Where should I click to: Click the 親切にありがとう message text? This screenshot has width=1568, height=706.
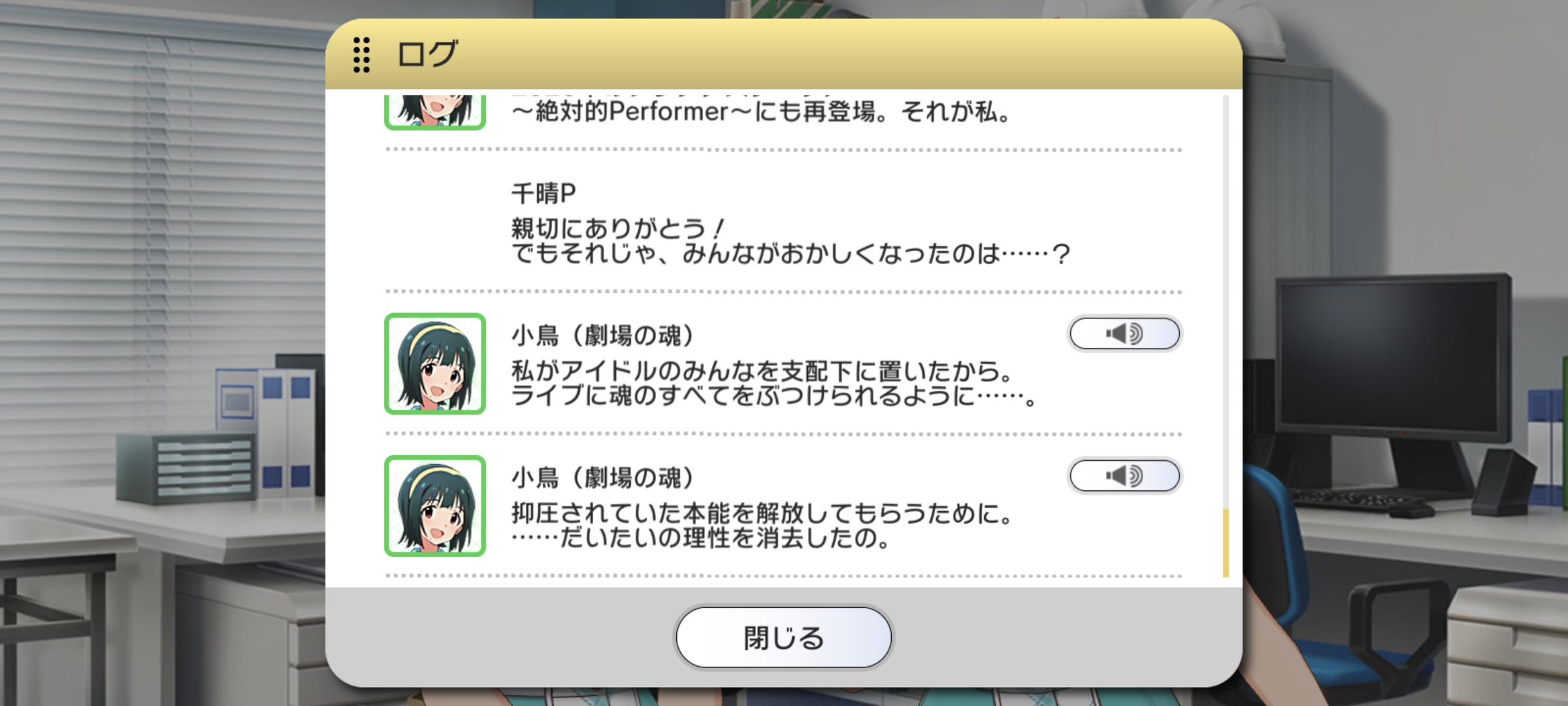[791, 241]
